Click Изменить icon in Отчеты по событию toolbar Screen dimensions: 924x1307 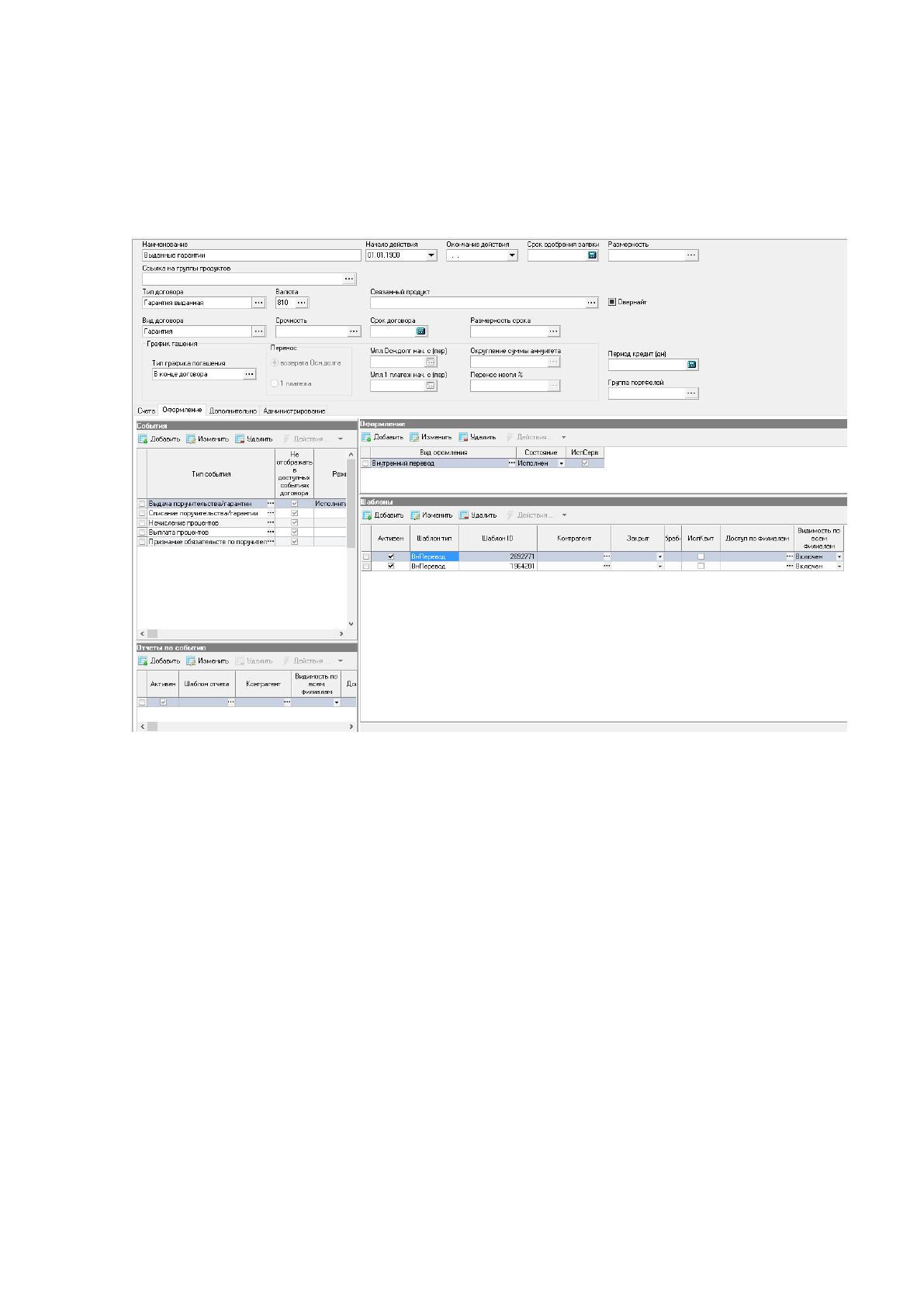click(x=190, y=661)
